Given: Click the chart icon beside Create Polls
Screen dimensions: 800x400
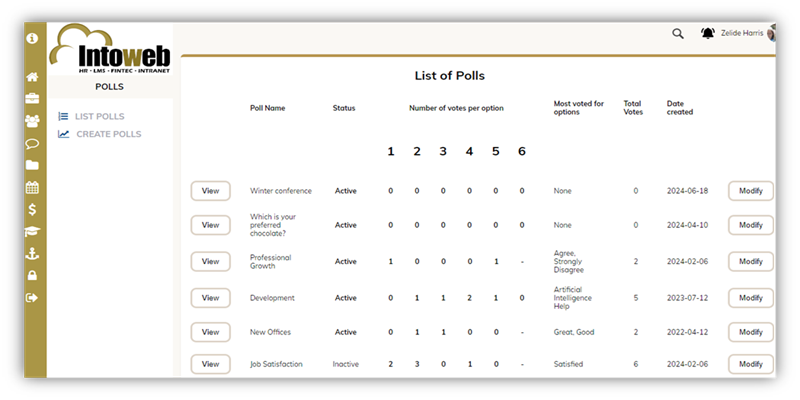Looking at the screenshot, I should coord(64,134).
